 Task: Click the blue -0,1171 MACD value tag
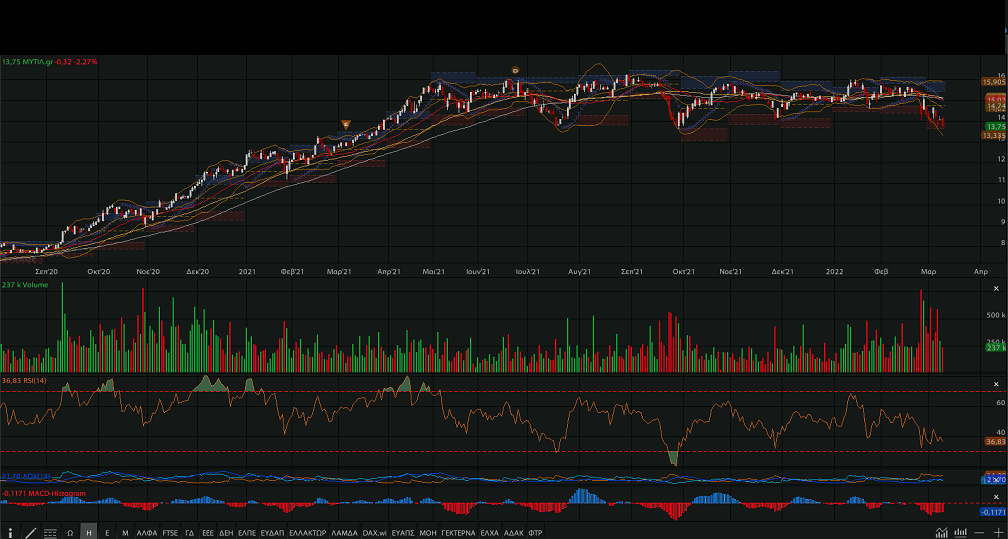[993, 511]
